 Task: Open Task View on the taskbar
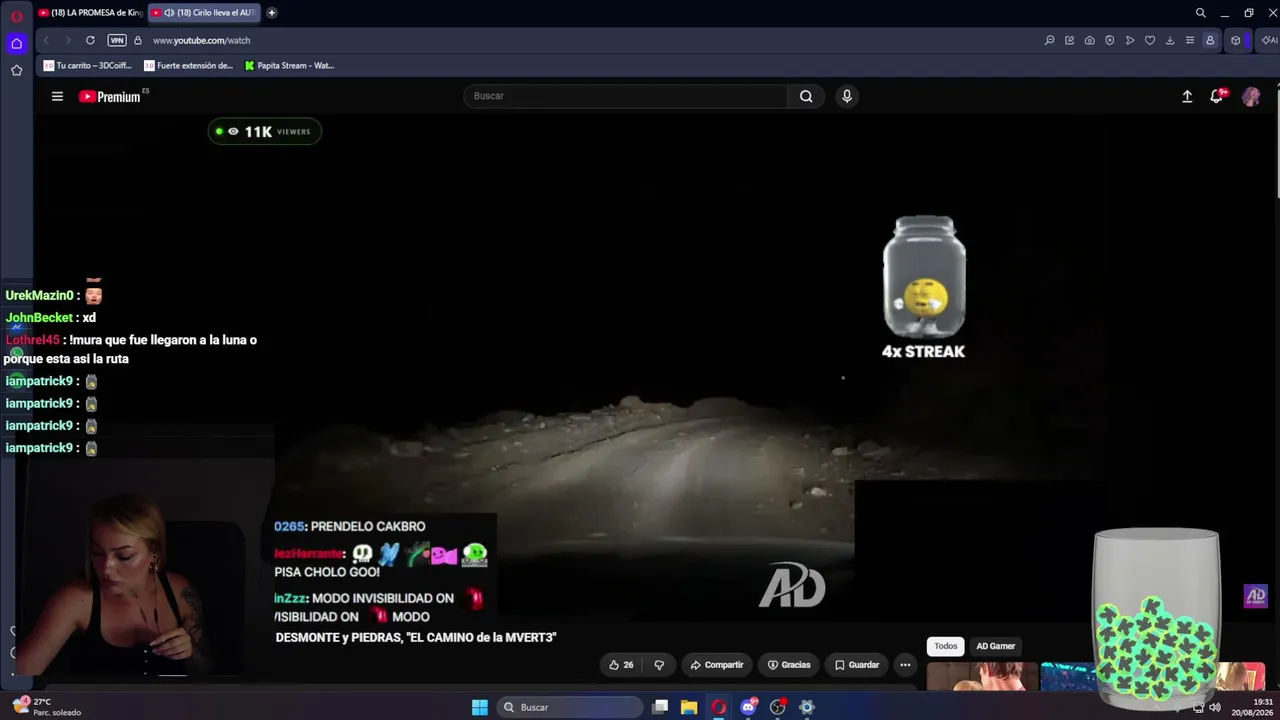(660, 707)
